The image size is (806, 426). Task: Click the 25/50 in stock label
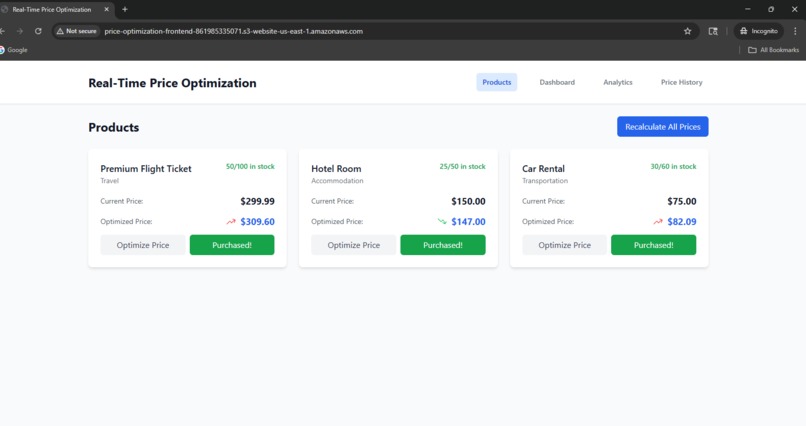click(x=462, y=166)
